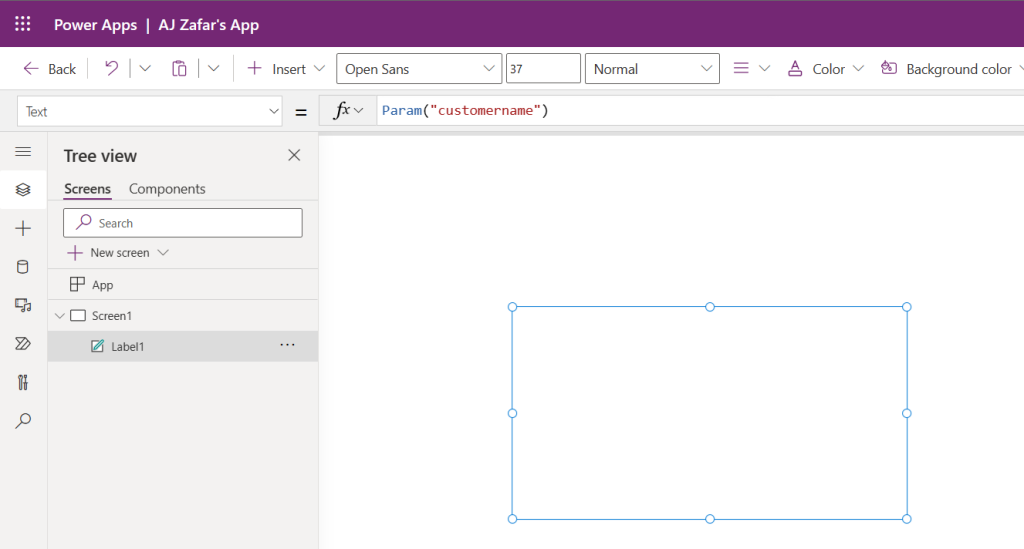
Task: Open the Insert menu
Action: pos(286,69)
